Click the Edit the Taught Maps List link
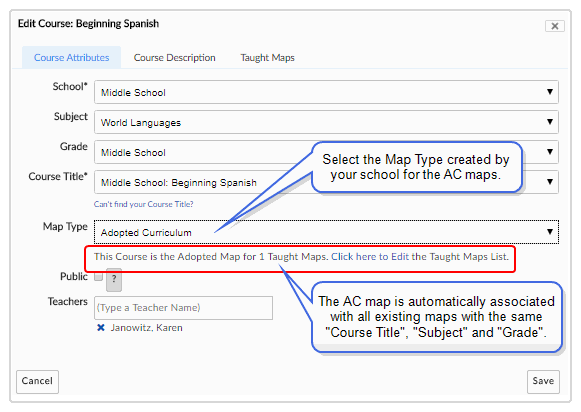Viewport: 581px width, 412px height. [x=420, y=257]
